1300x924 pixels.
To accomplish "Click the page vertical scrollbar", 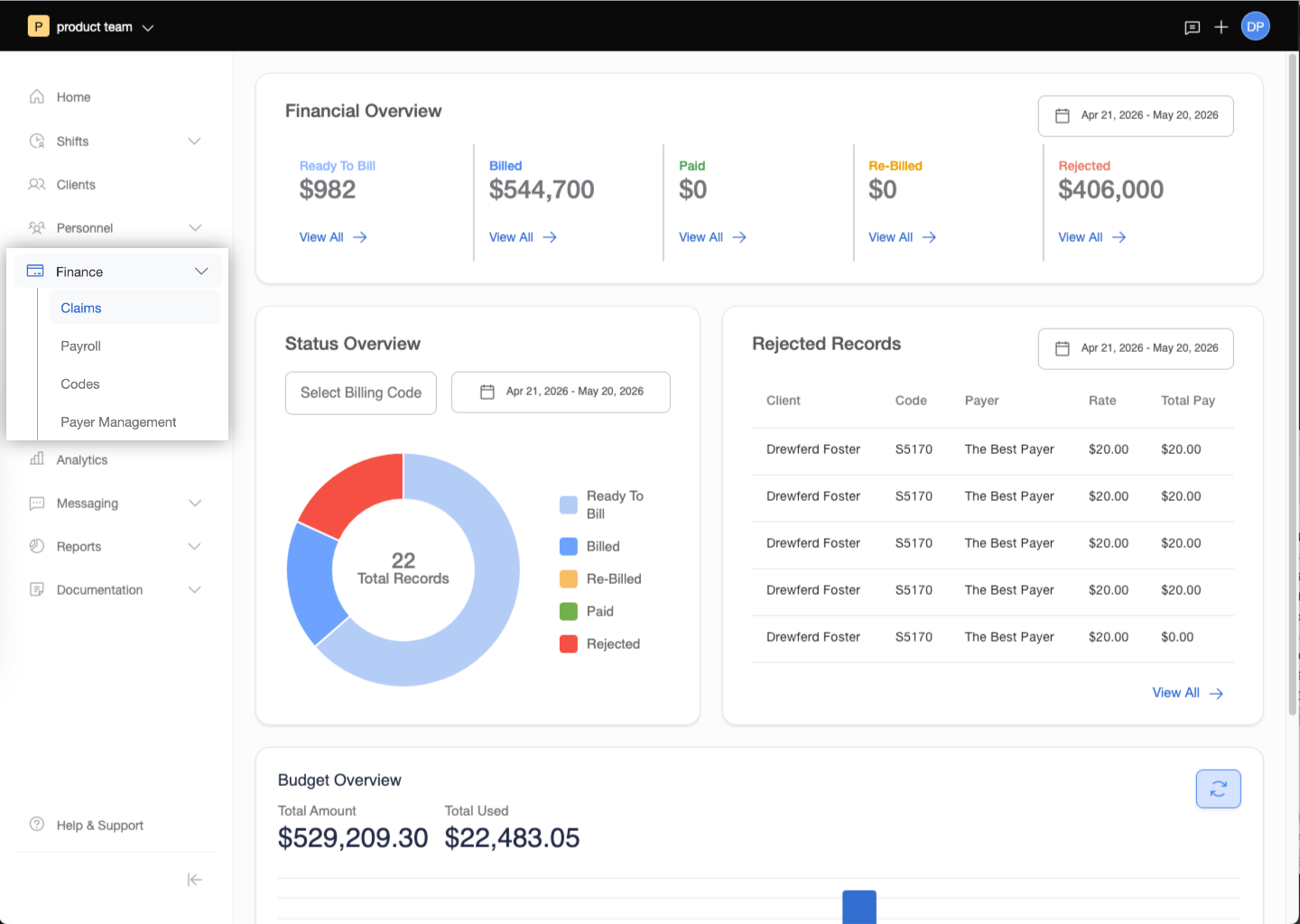I will (x=1292, y=383).
